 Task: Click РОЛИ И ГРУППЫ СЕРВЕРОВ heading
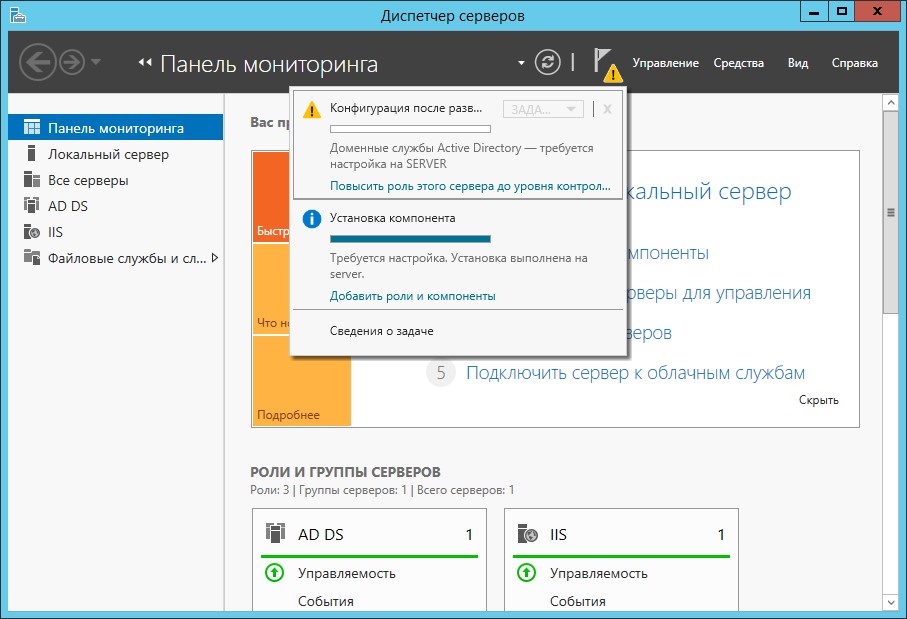[x=345, y=472]
